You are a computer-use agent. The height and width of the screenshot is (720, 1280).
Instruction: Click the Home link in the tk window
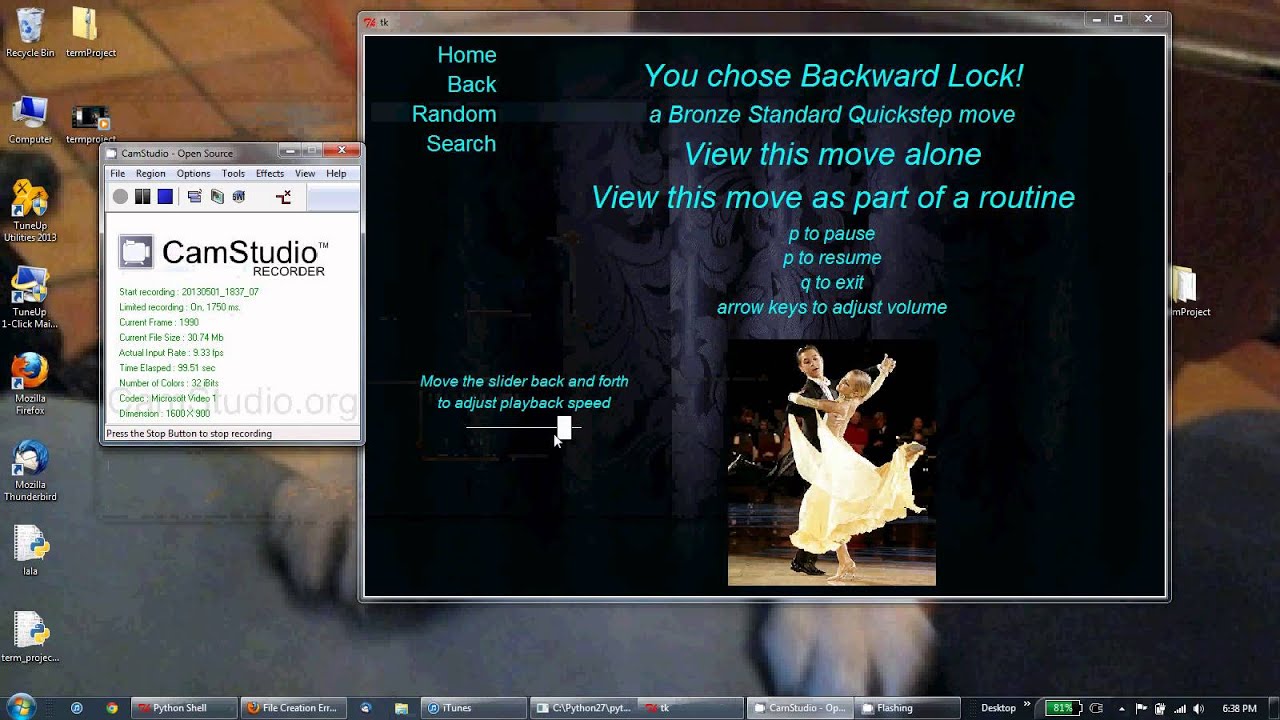point(466,55)
